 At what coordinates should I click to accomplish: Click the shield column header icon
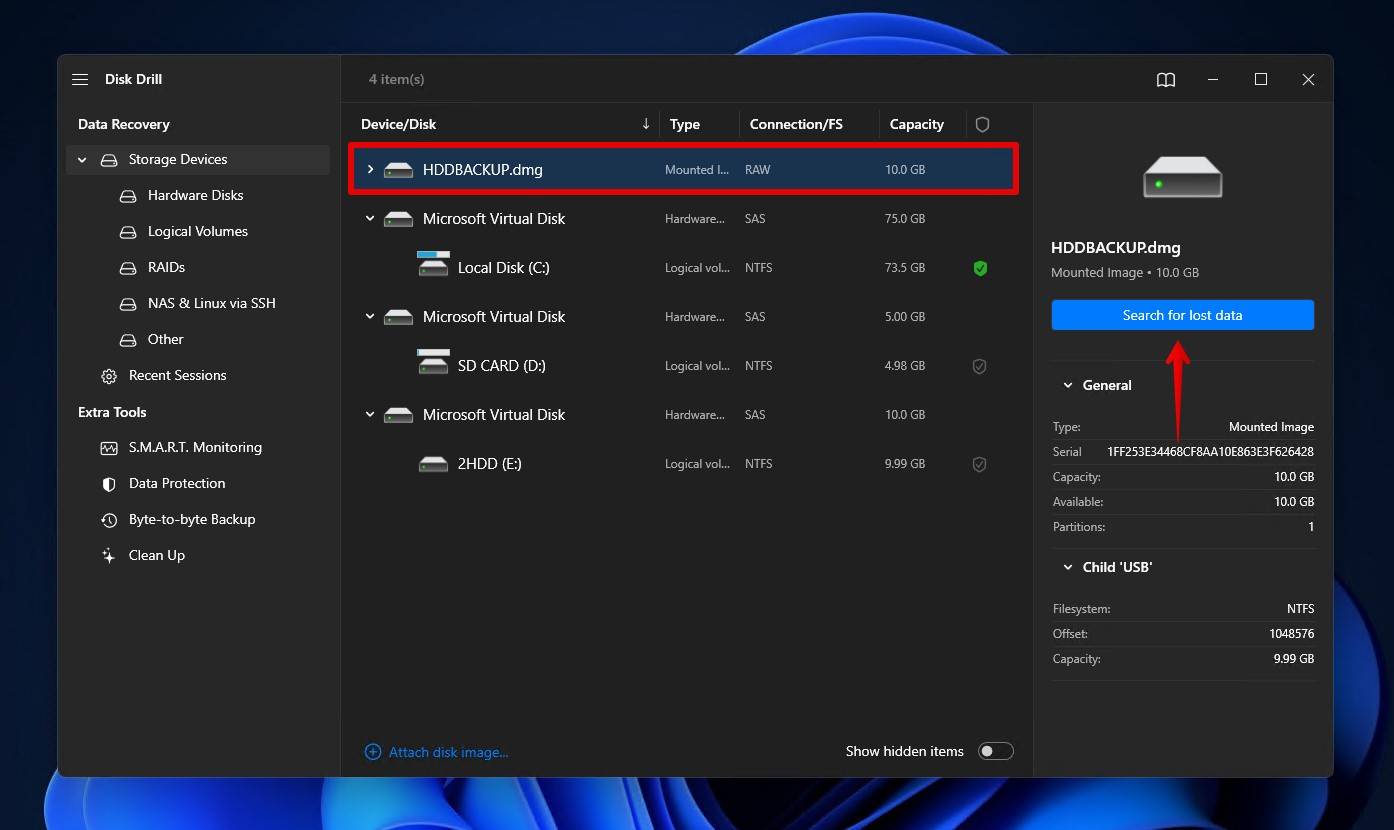[x=982, y=124]
